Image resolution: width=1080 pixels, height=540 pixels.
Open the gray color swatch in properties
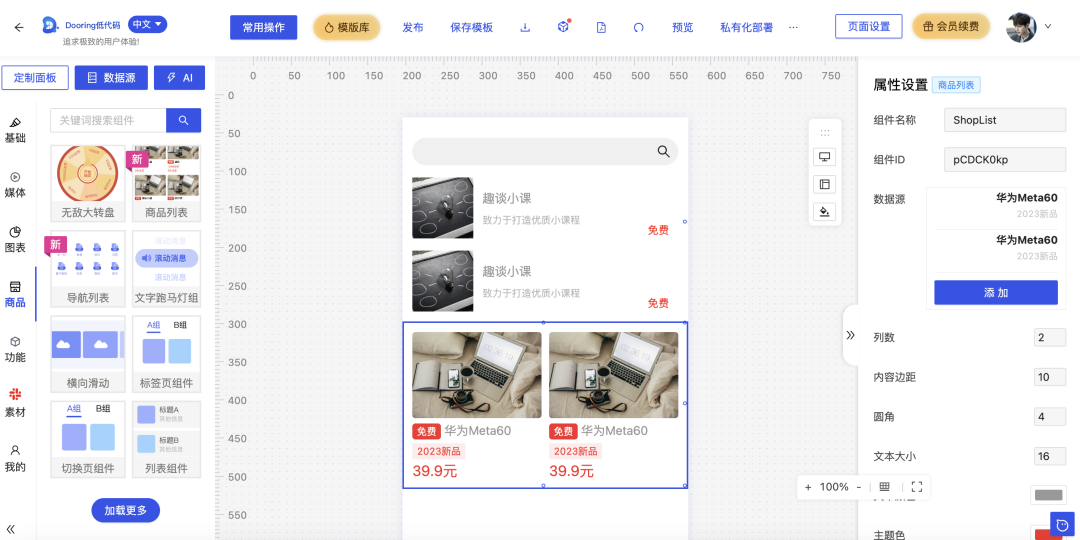[x=1048, y=495]
